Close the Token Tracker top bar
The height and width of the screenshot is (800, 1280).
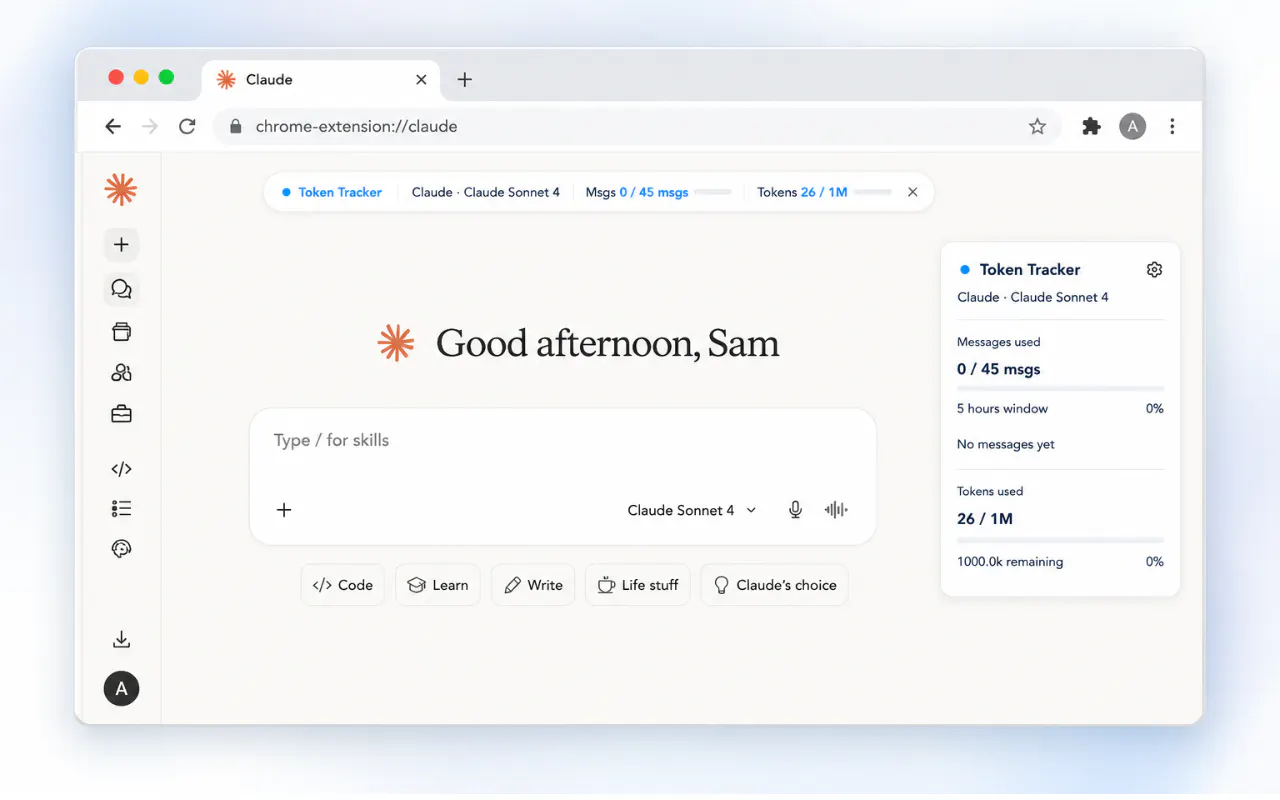click(x=912, y=192)
